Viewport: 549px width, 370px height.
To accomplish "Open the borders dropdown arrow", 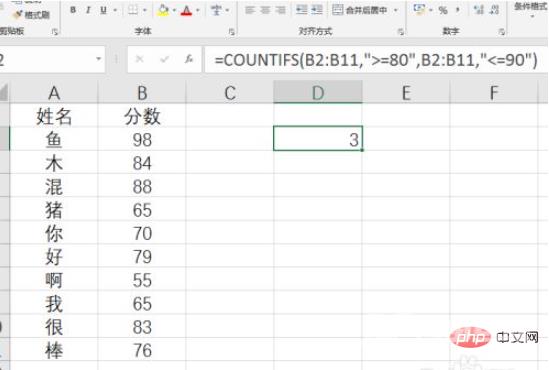I will click(x=145, y=11).
